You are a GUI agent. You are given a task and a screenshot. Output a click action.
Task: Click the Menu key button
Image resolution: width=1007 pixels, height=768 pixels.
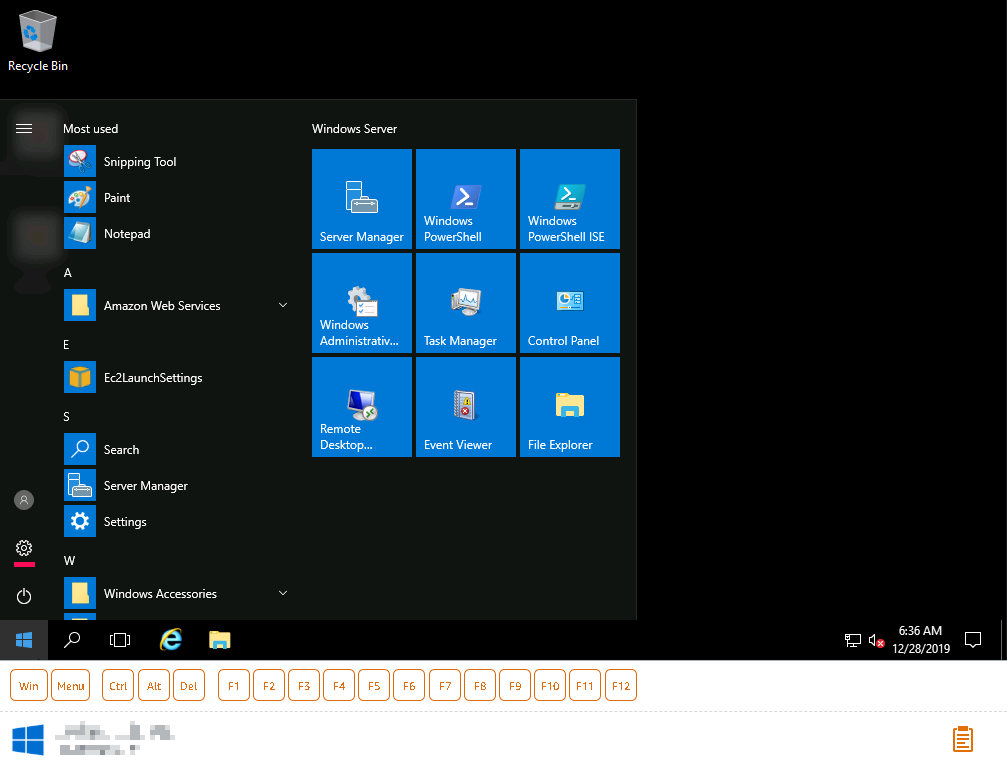(71, 686)
